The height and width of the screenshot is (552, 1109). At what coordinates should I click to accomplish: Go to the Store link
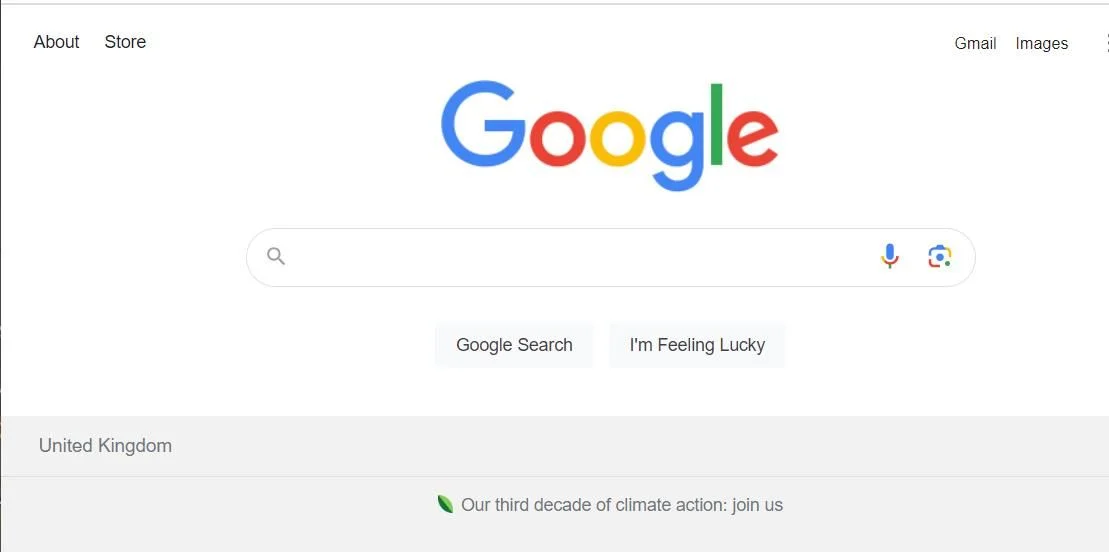point(125,42)
